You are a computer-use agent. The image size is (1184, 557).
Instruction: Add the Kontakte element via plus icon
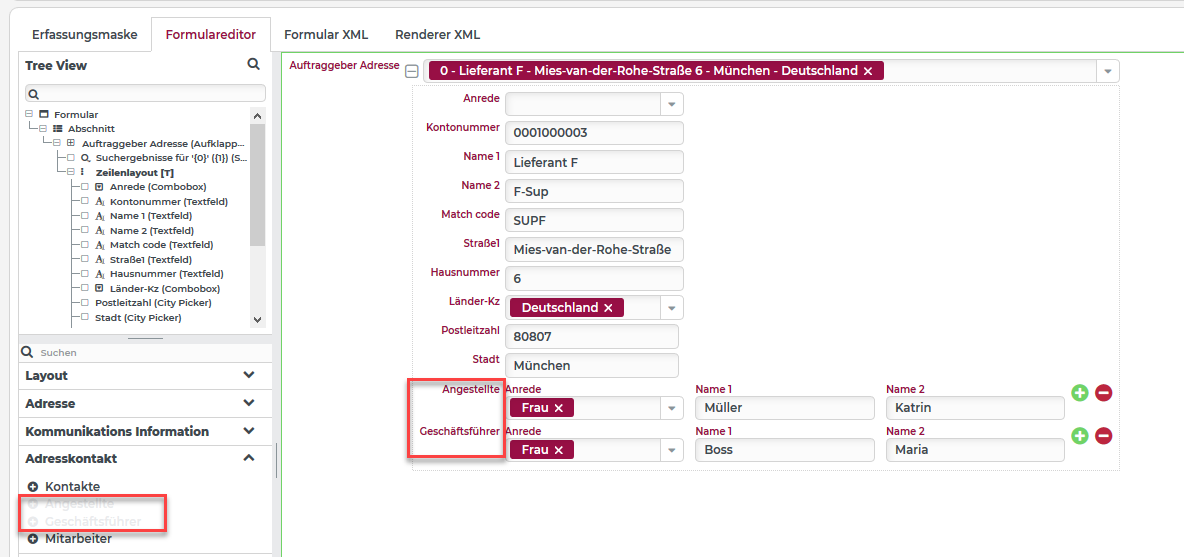pyautogui.click(x=32, y=487)
